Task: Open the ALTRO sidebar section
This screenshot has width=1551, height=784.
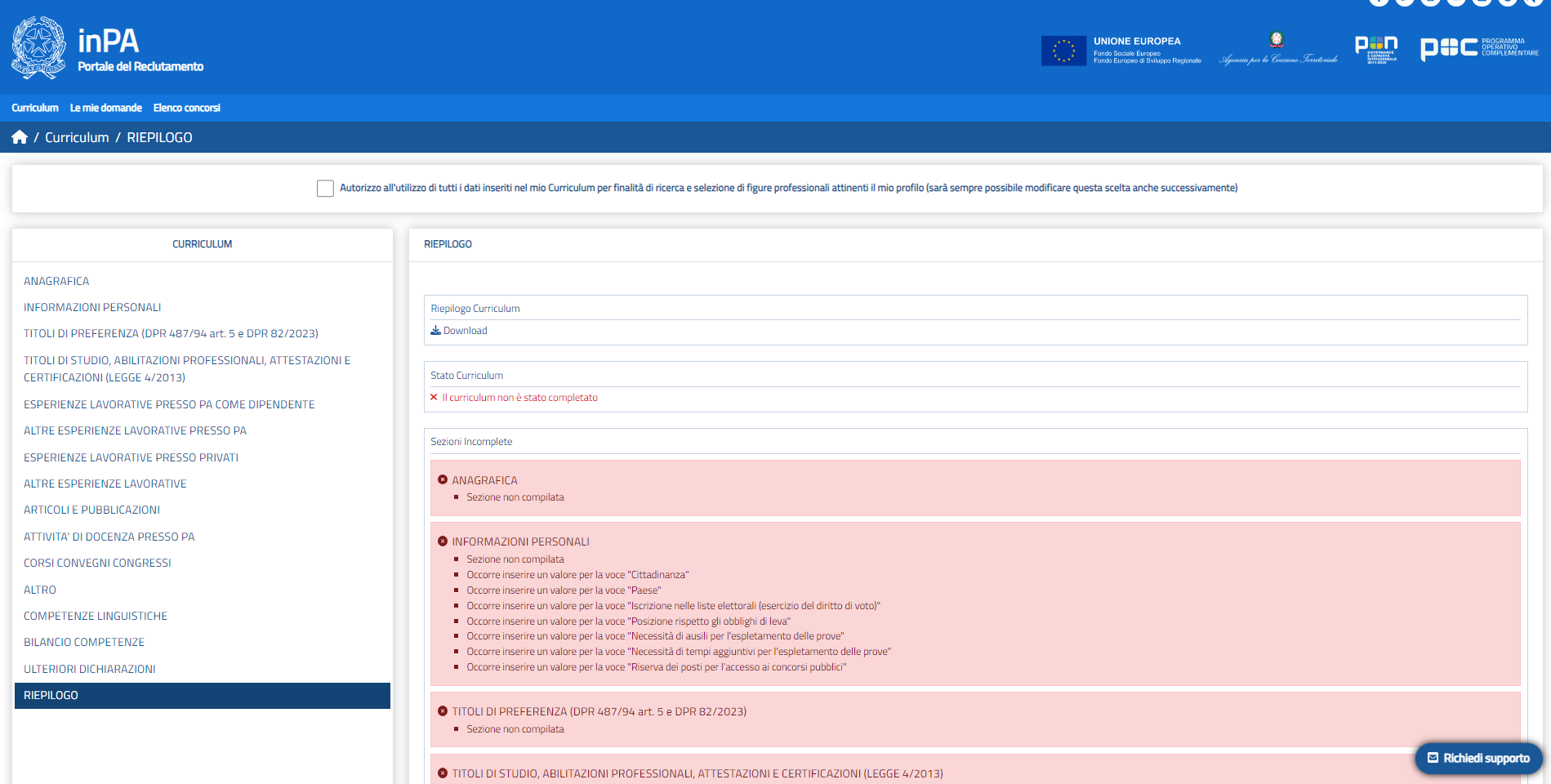Action: pos(40,590)
